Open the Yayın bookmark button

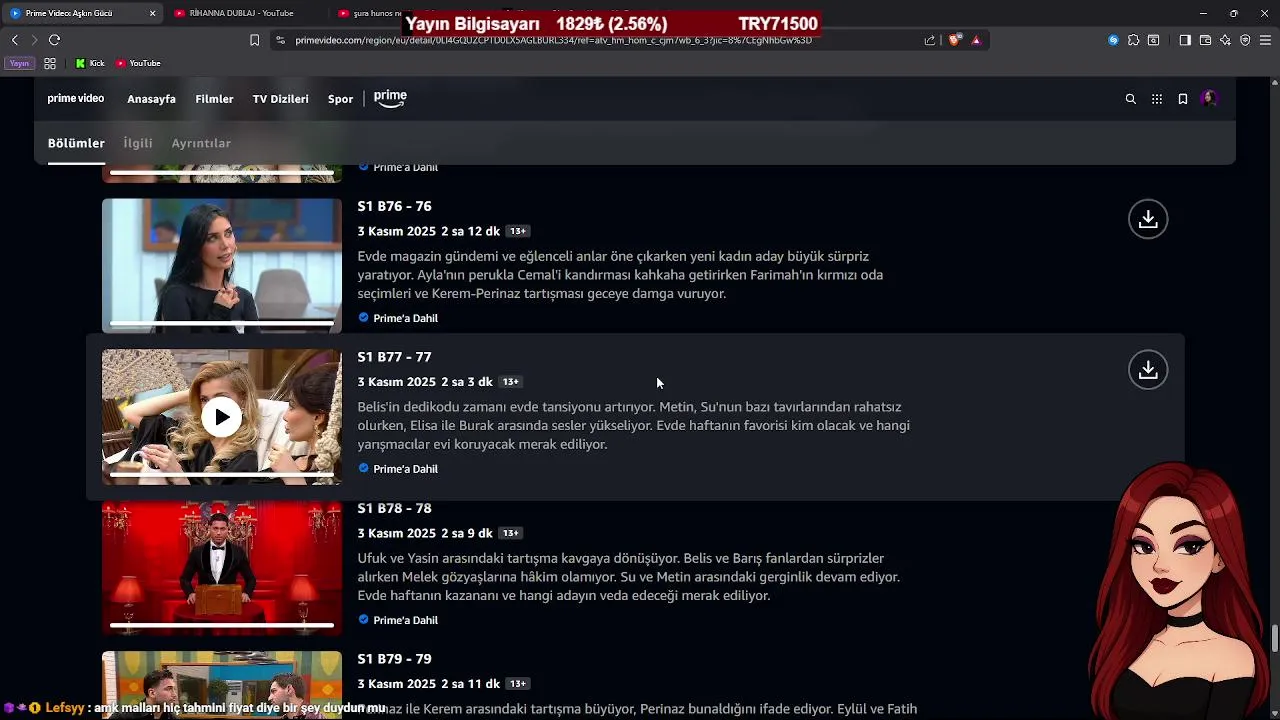pos(19,63)
